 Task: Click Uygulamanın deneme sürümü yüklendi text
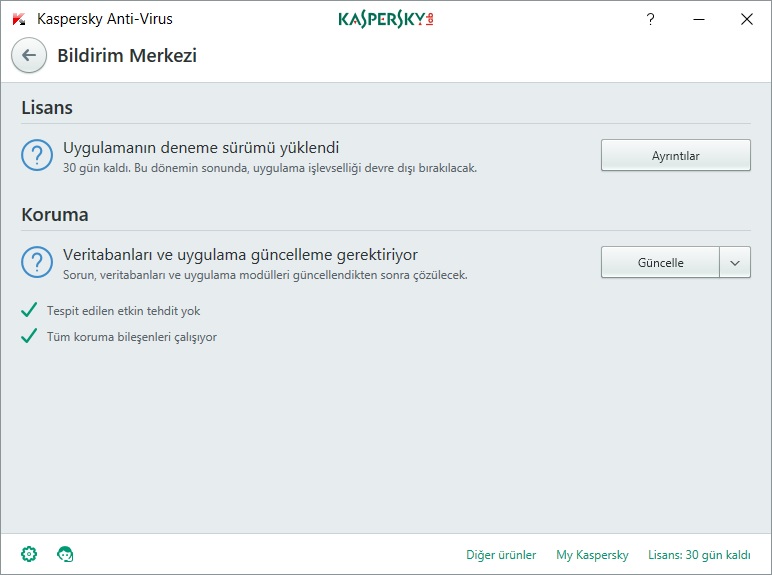pos(201,148)
